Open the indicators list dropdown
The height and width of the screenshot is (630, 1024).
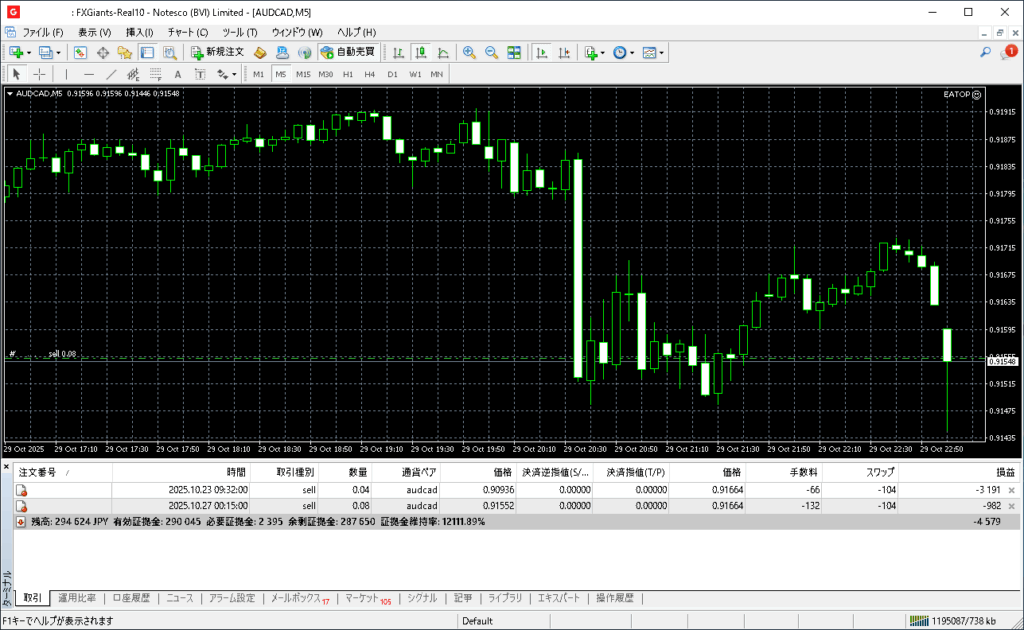pos(594,52)
